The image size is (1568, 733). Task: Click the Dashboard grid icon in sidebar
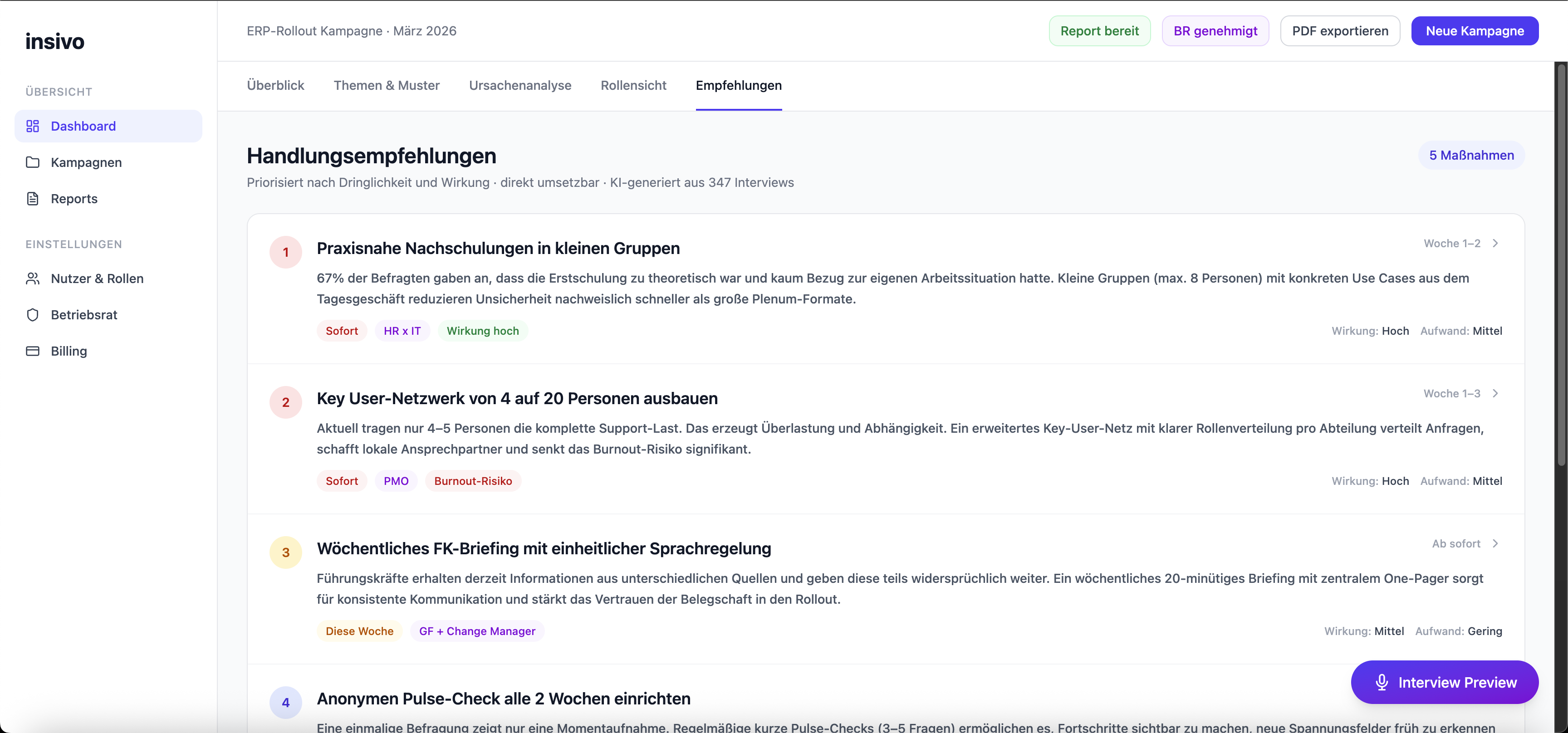pos(33,126)
